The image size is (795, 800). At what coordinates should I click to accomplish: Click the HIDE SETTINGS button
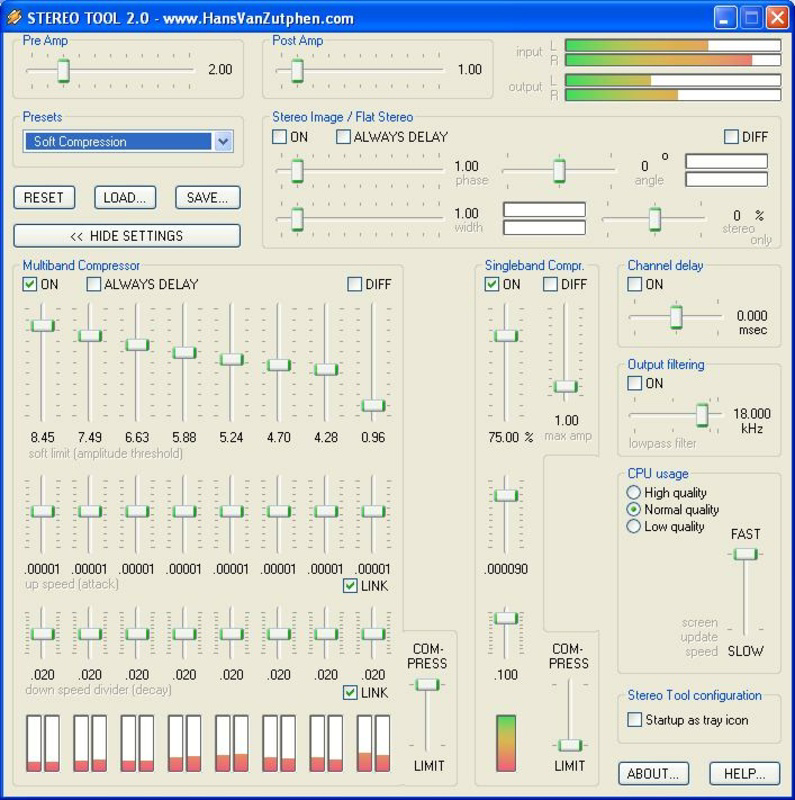point(127,236)
